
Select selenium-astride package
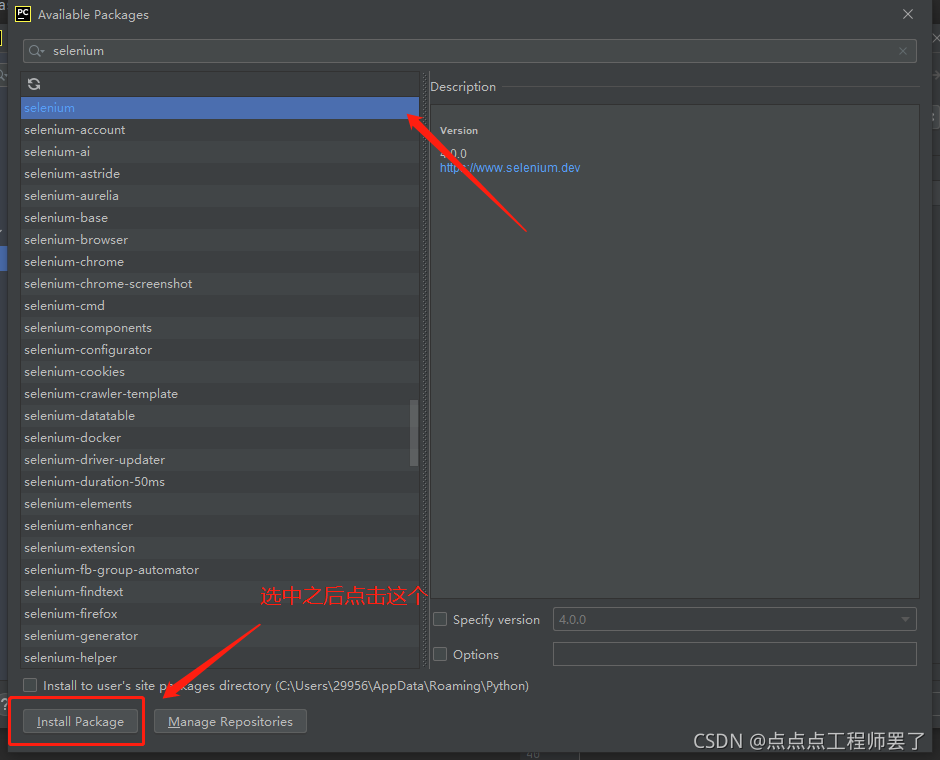click(x=219, y=174)
